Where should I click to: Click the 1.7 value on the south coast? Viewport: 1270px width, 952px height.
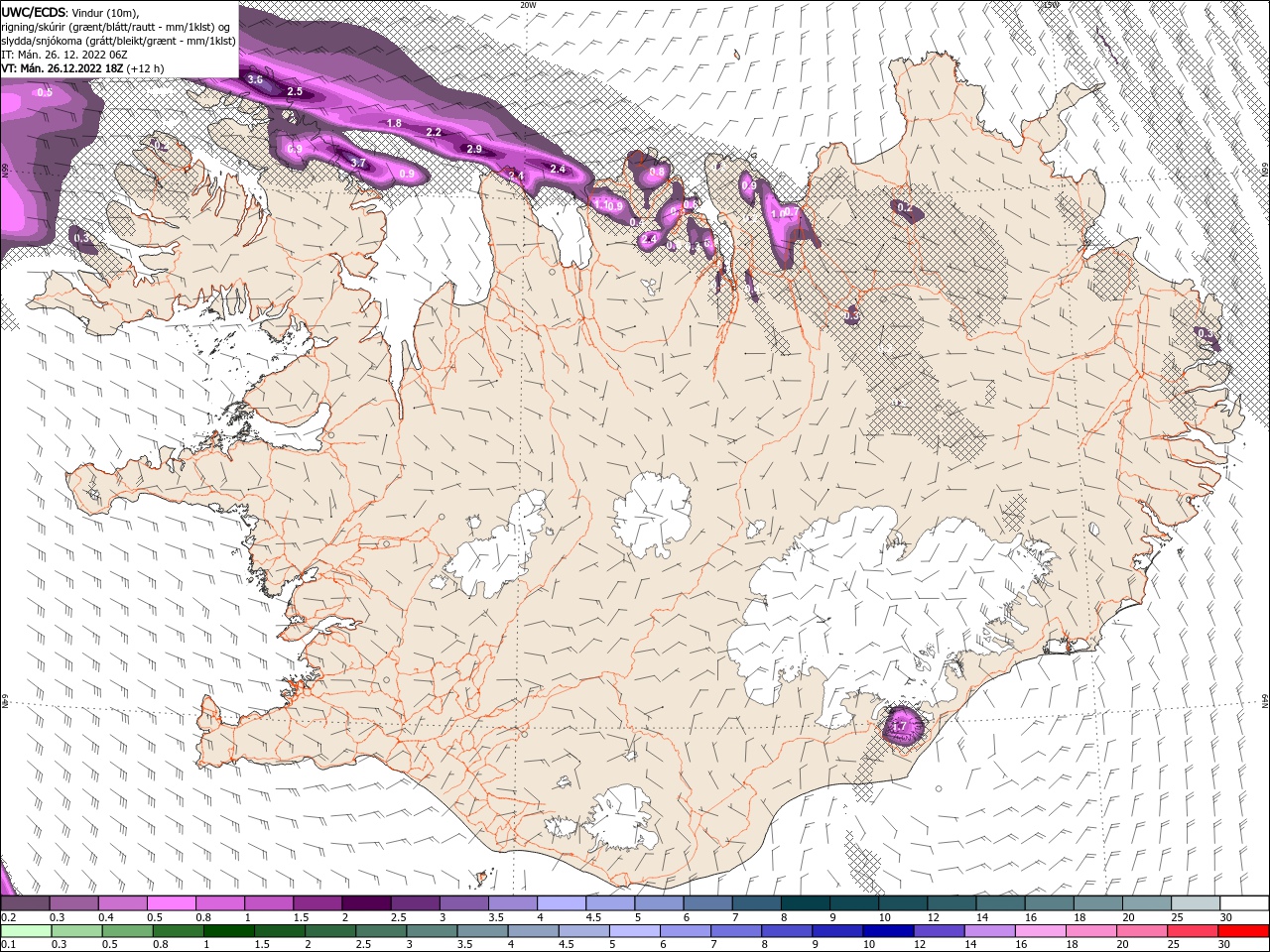click(900, 727)
